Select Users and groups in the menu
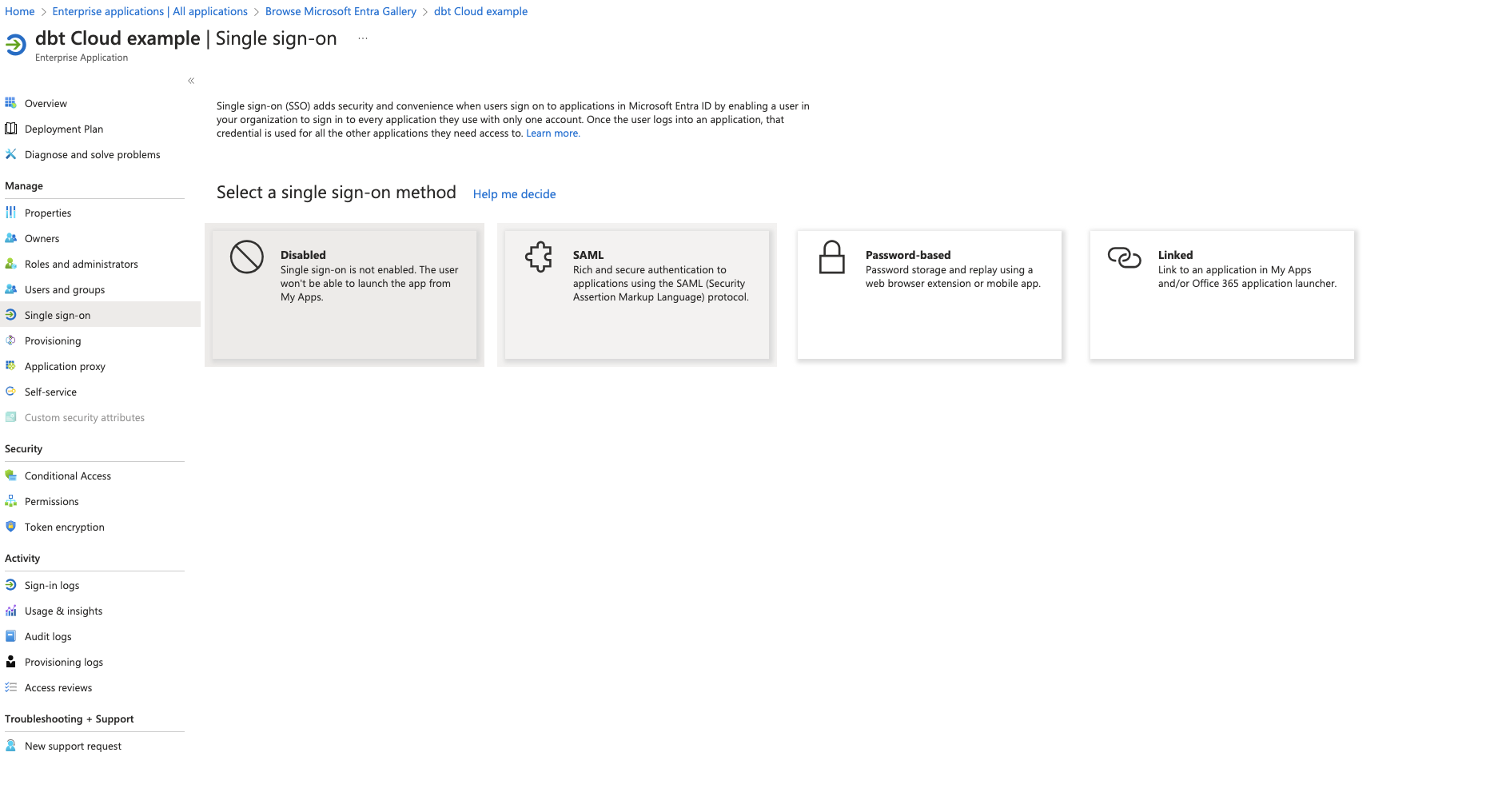 (x=64, y=289)
